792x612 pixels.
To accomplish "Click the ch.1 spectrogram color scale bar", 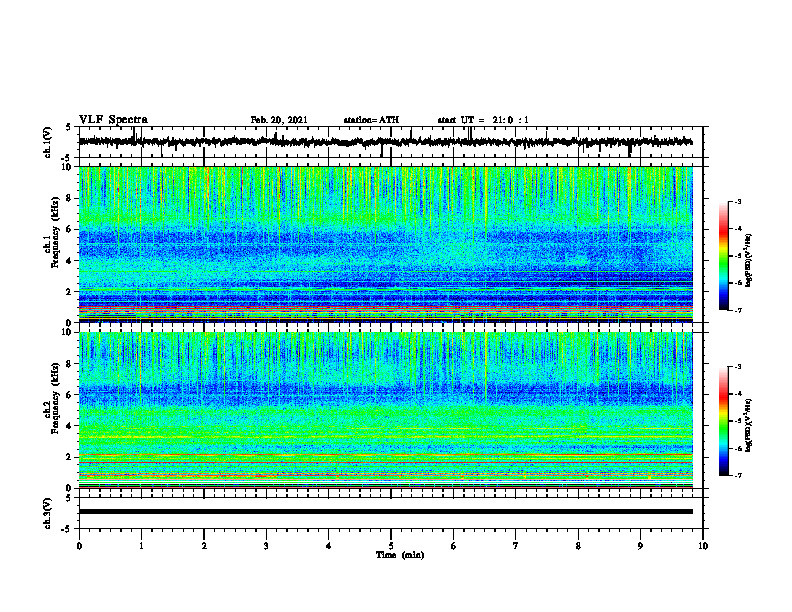I will [x=724, y=256].
